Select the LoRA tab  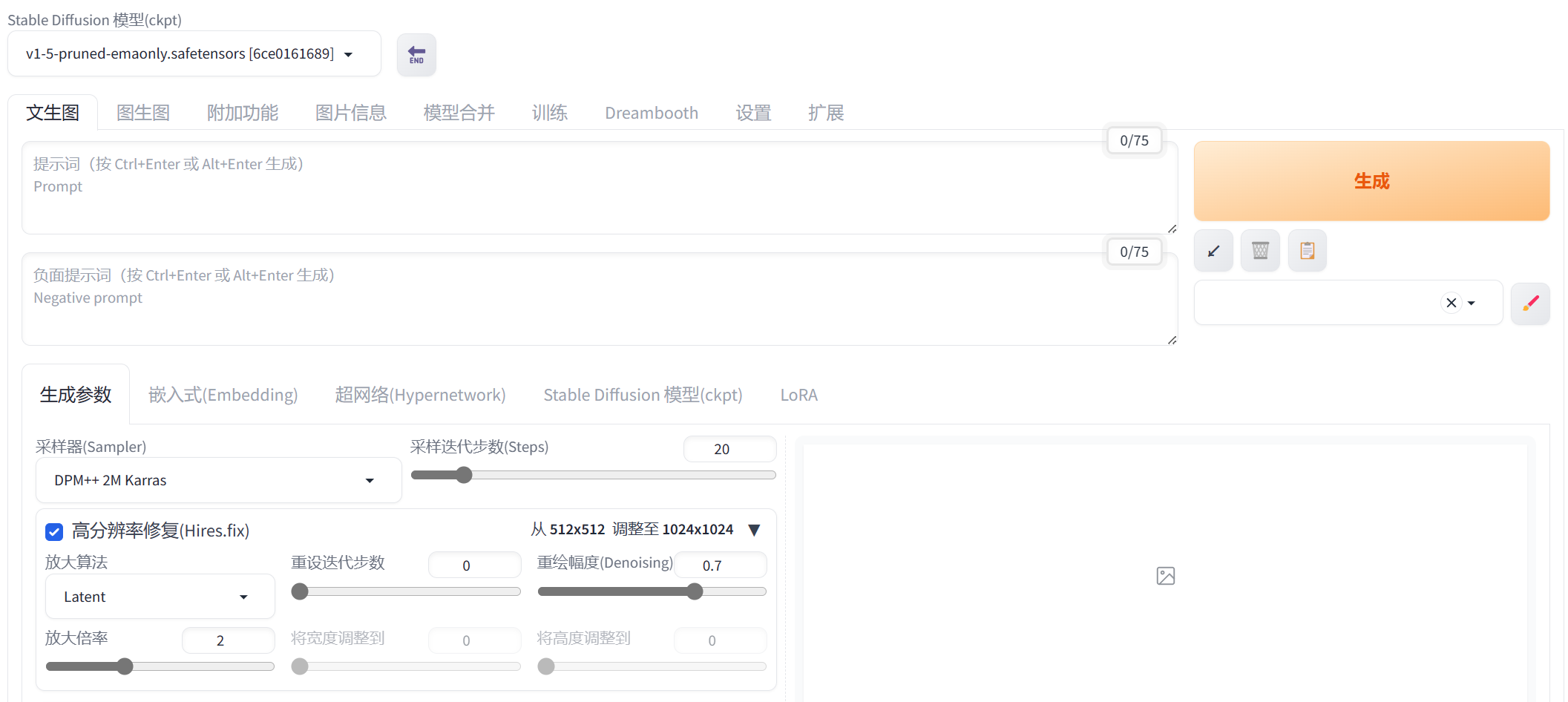(799, 395)
